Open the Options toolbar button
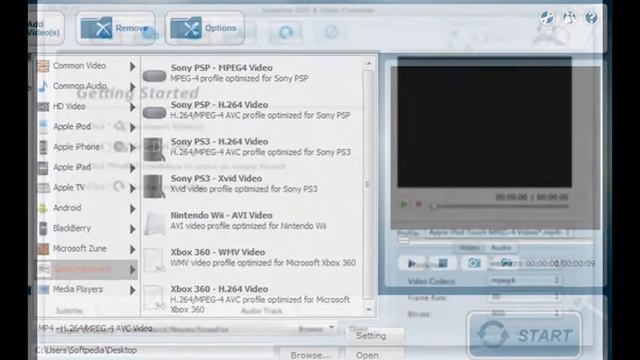Screen dimensions: 640x360 (x=204, y=28)
